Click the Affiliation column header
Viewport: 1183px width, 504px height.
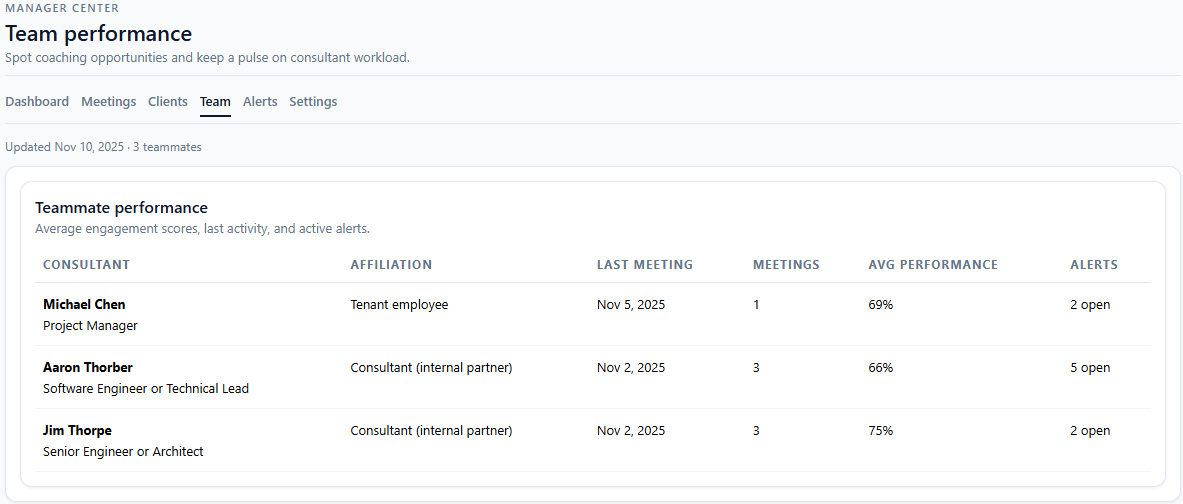tap(391, 265)
